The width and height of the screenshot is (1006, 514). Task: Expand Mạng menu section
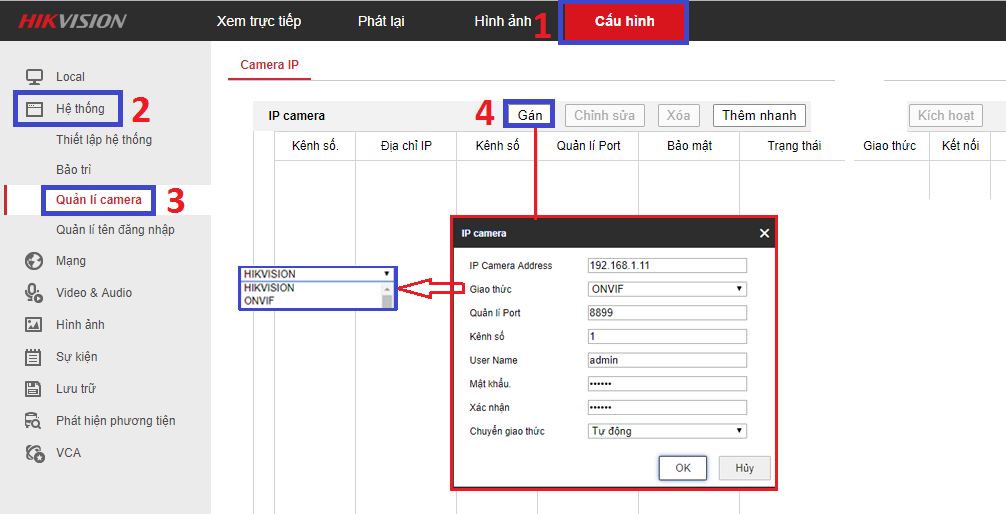click(x=71, y=261)
